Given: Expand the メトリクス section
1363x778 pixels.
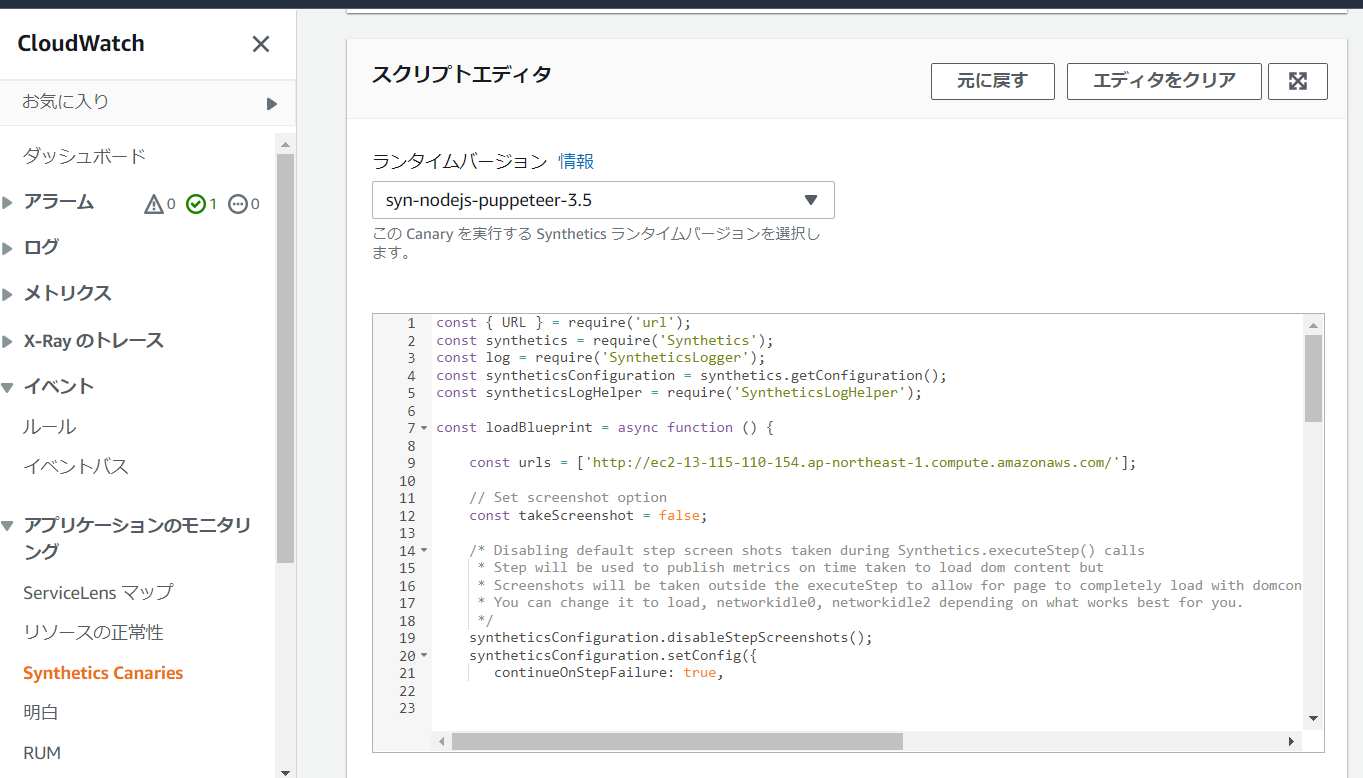Looking at the screenshot, I should 8,294.
